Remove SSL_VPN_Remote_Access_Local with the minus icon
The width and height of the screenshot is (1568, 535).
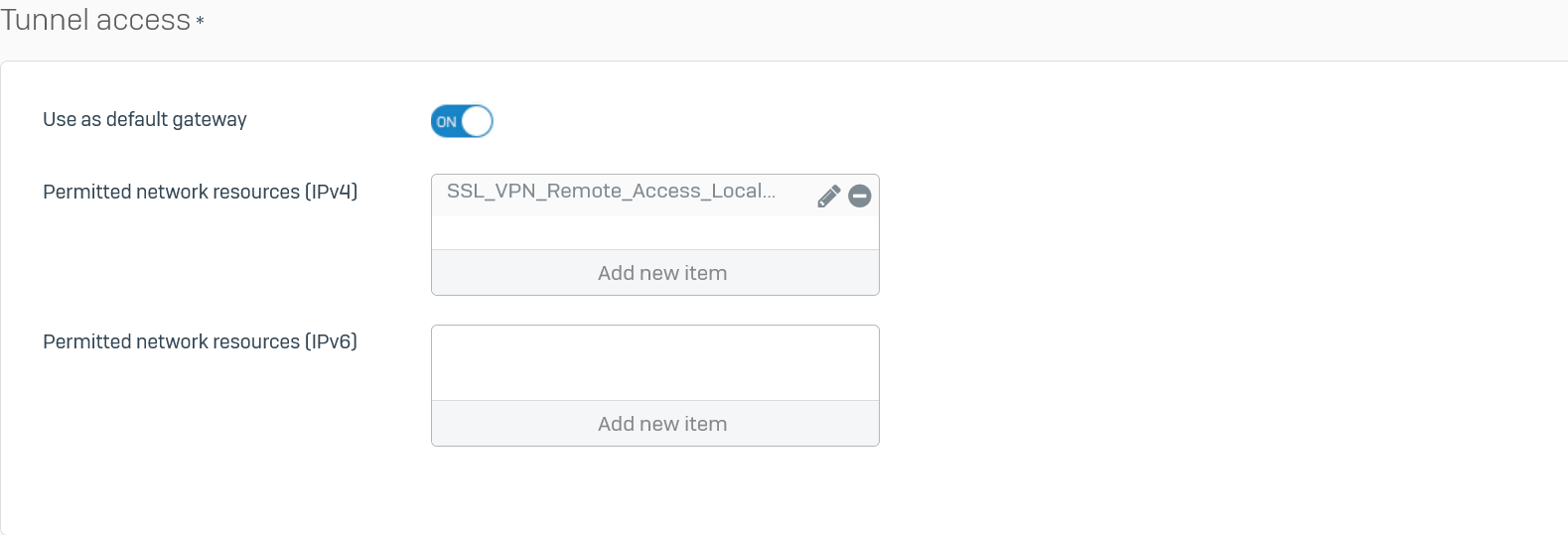coord(860,197)
